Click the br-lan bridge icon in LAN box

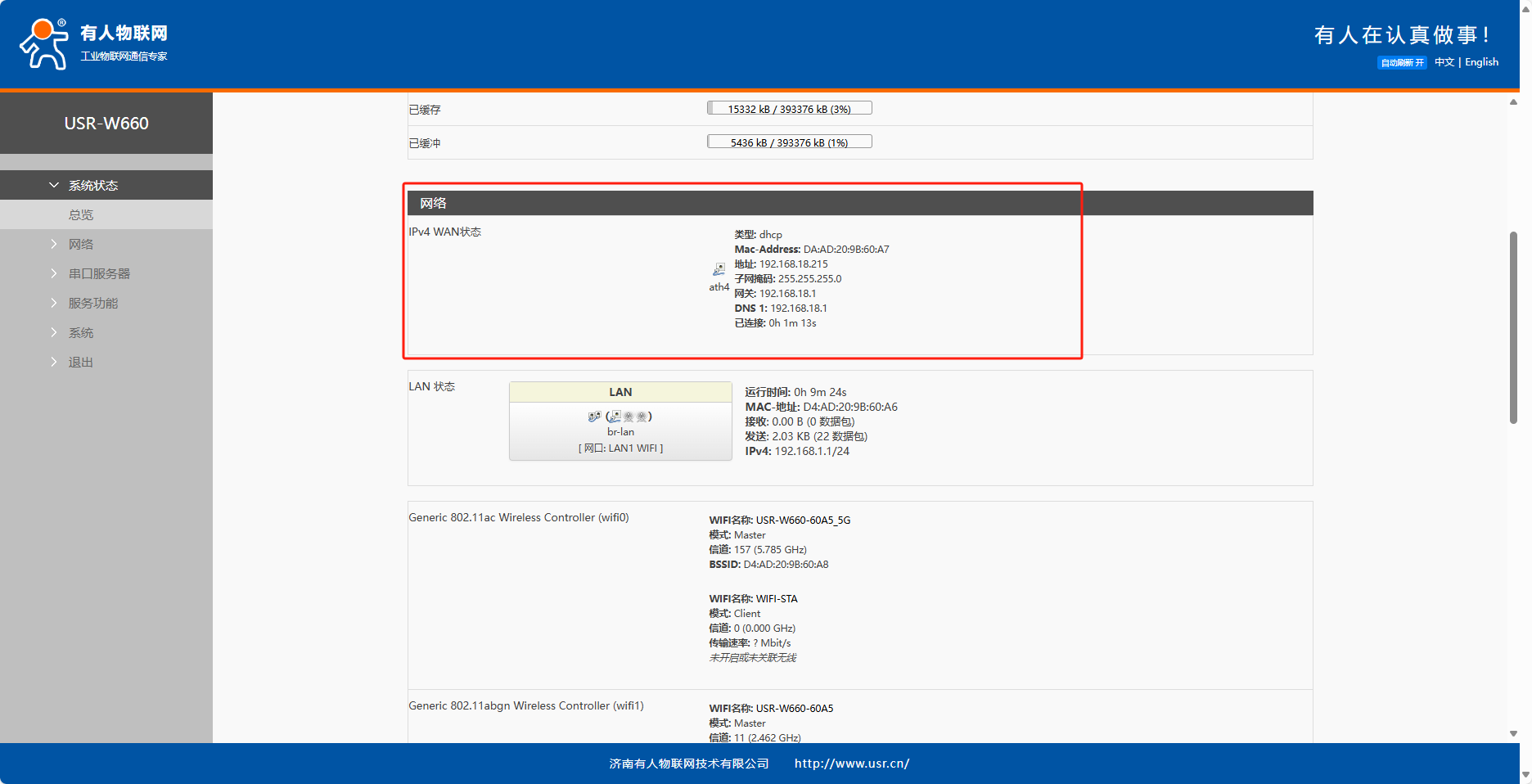coord(594,417)
